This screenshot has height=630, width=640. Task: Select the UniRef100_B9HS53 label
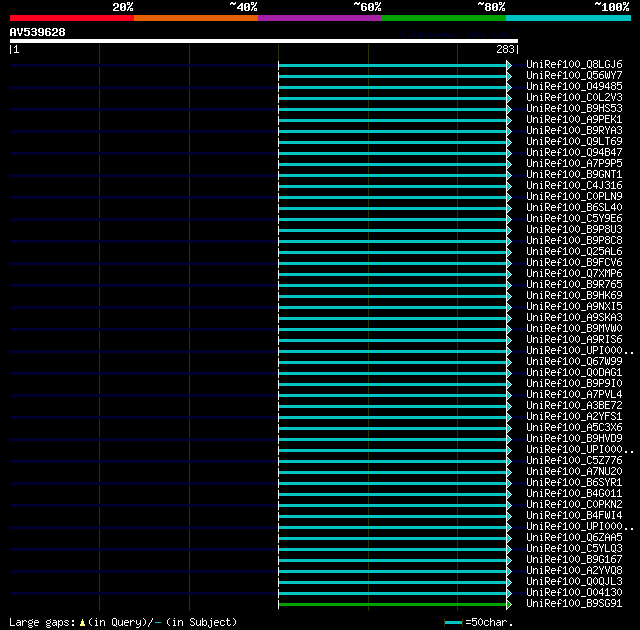(574, 109)
